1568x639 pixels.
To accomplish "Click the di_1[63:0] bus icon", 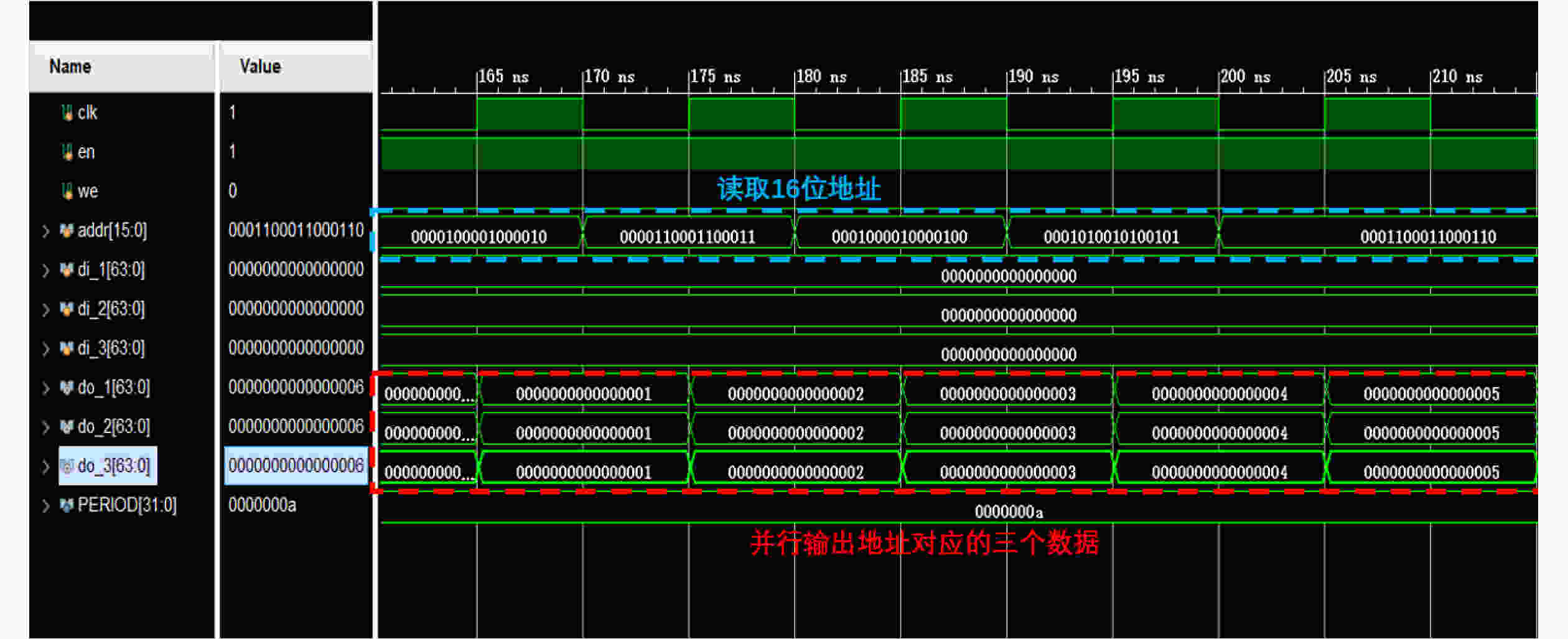I will 66,270.
